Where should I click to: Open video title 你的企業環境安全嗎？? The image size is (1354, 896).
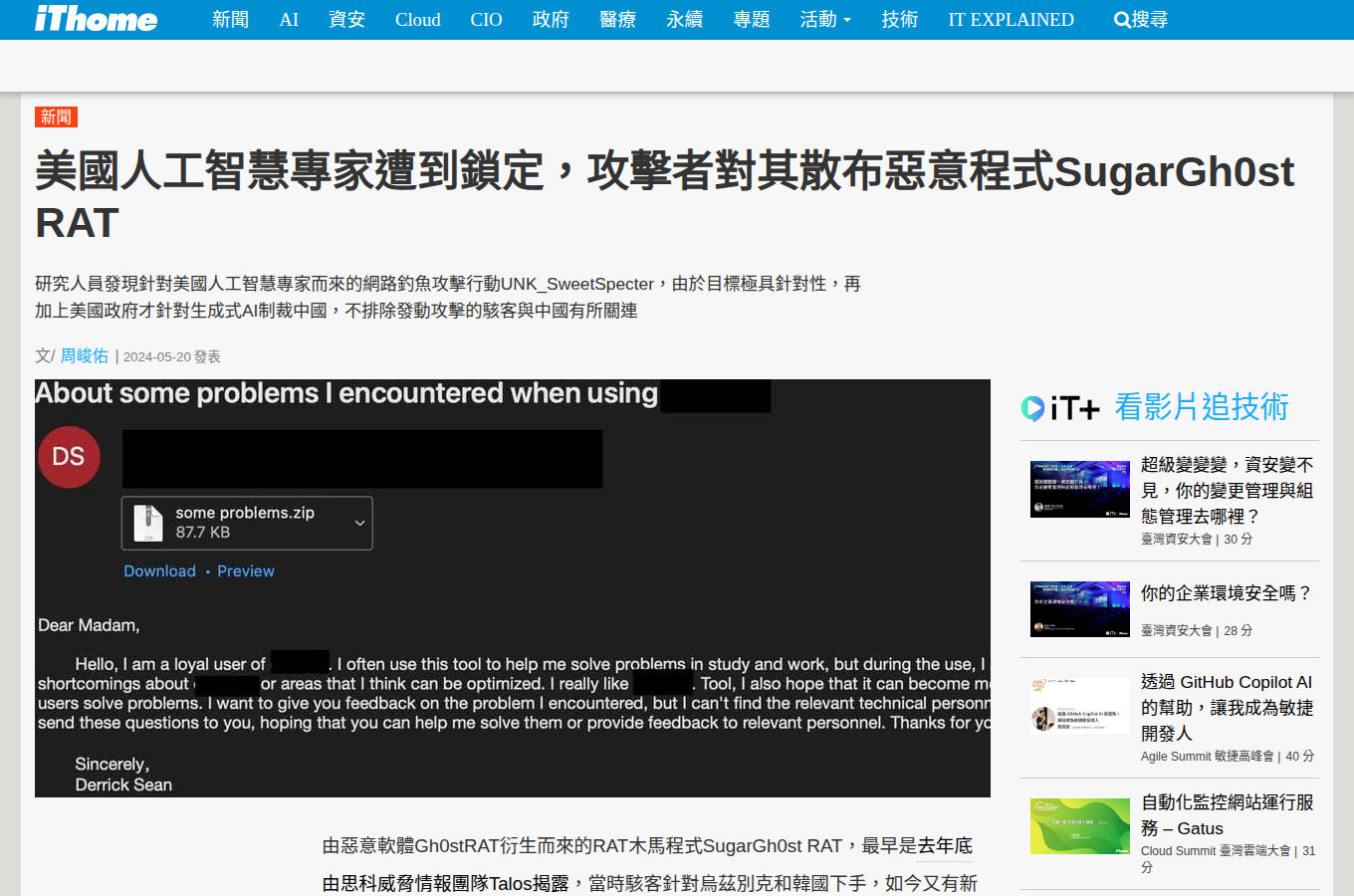click(x=1227, y=593)
